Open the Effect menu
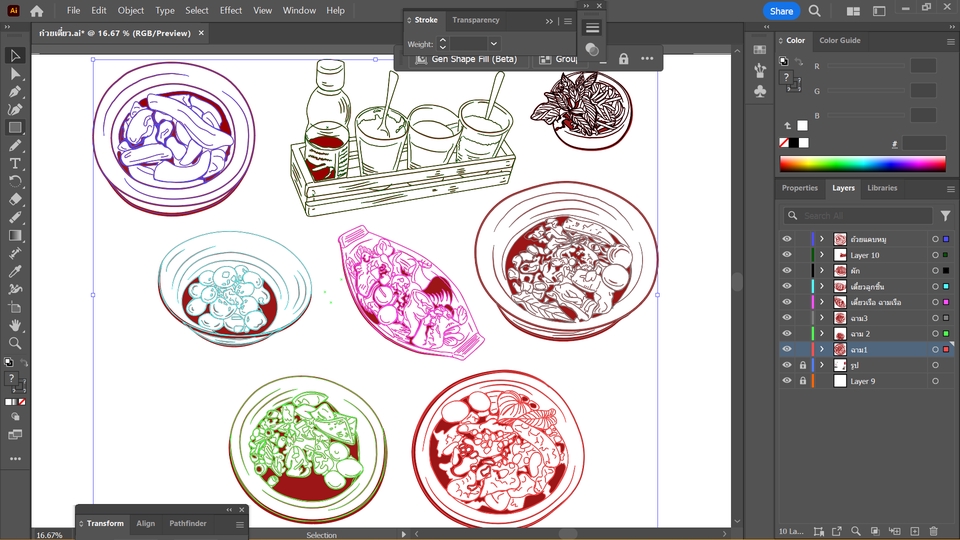Viewport: 960px width, 540px height. point(231,10)
